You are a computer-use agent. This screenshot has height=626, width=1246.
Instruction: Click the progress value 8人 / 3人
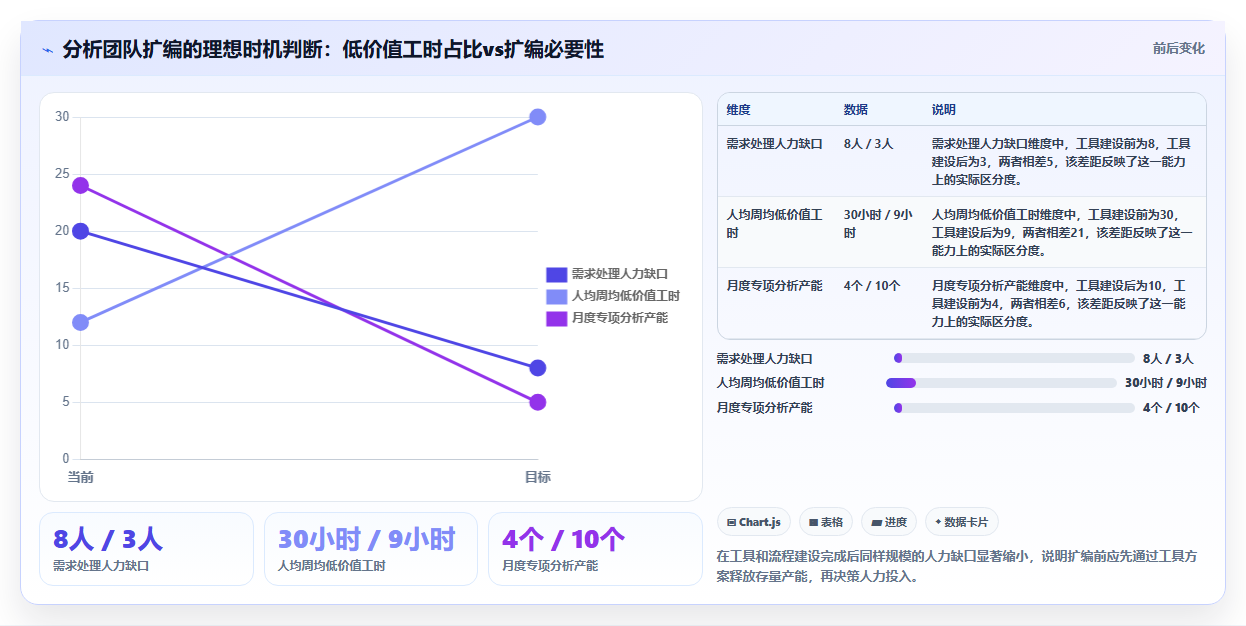pyautogui.click(x=1168, y=358)
